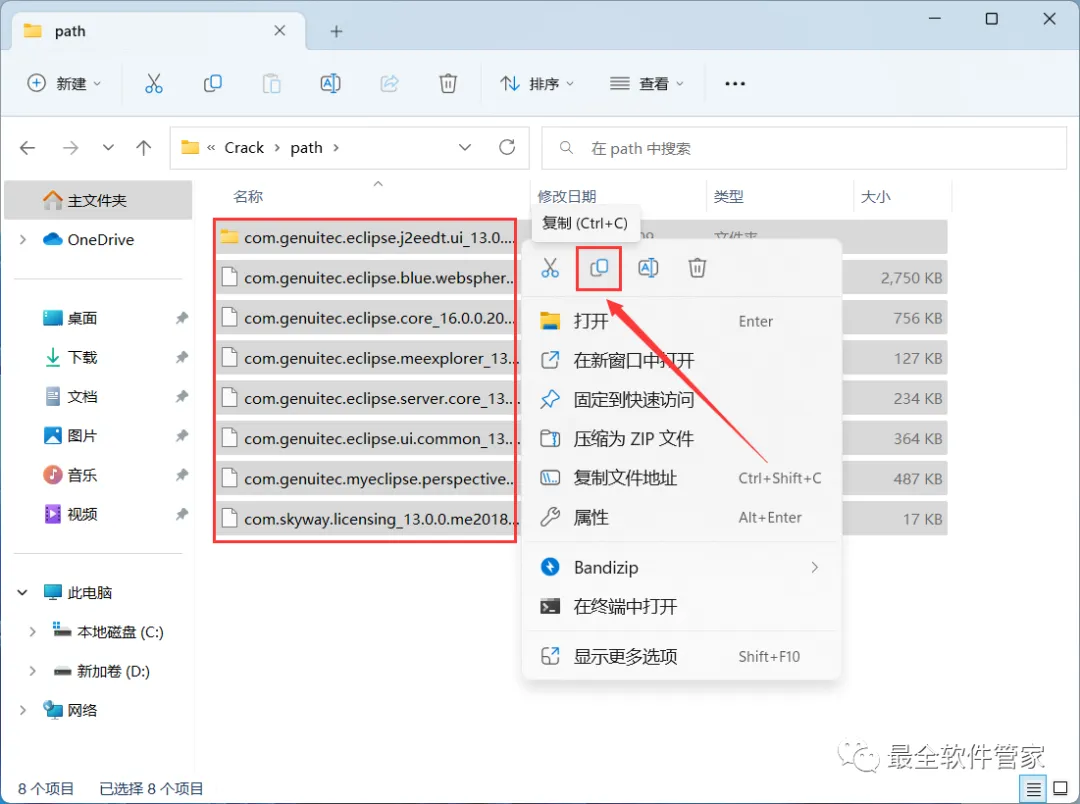
Task: Open the 排序 Sort dropdown
Action: click(537, 84)
